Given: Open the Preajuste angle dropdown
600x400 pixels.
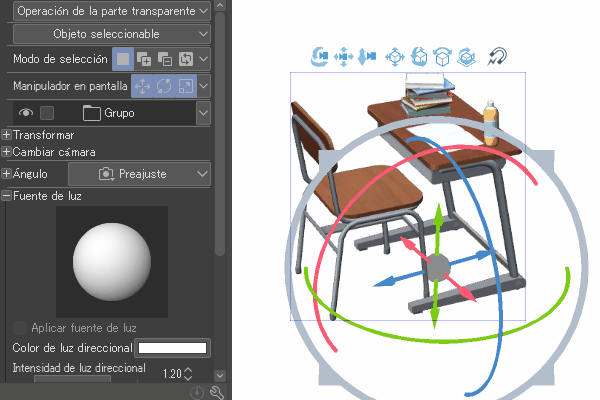Looking at the screenshot, I should click(139, 174).
